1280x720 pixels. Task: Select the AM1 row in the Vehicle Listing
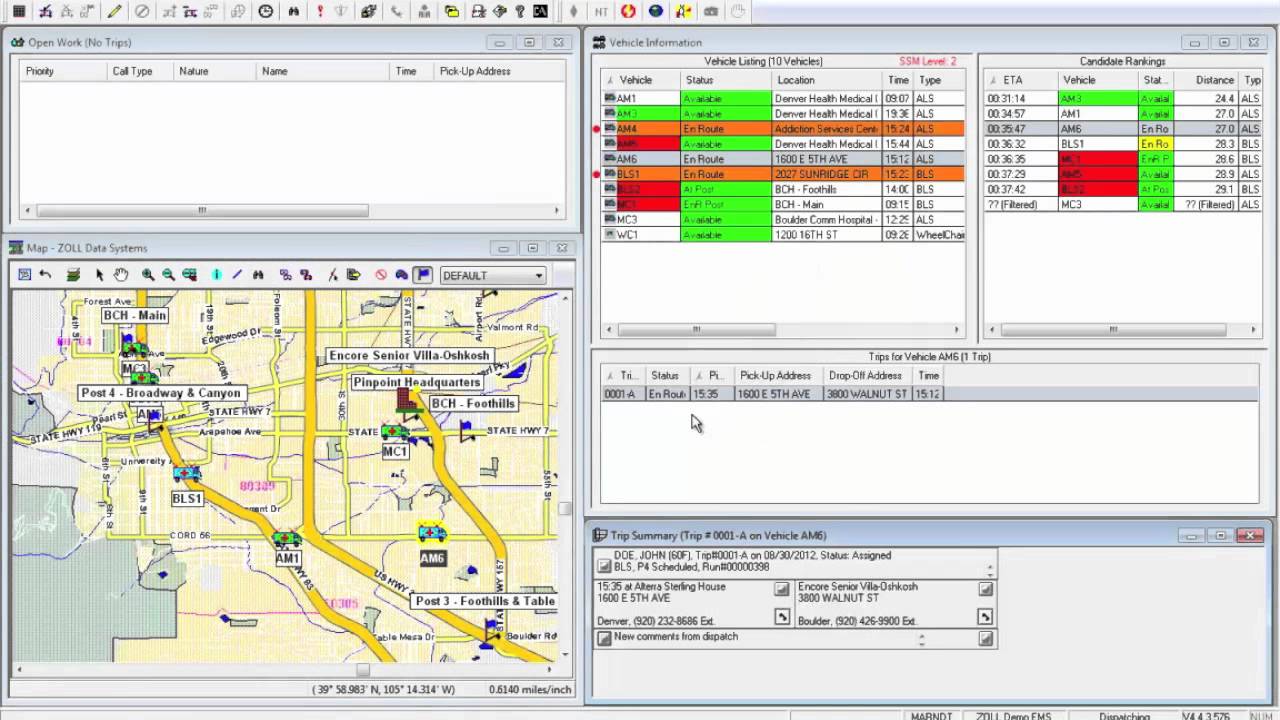tap(783, 99)
